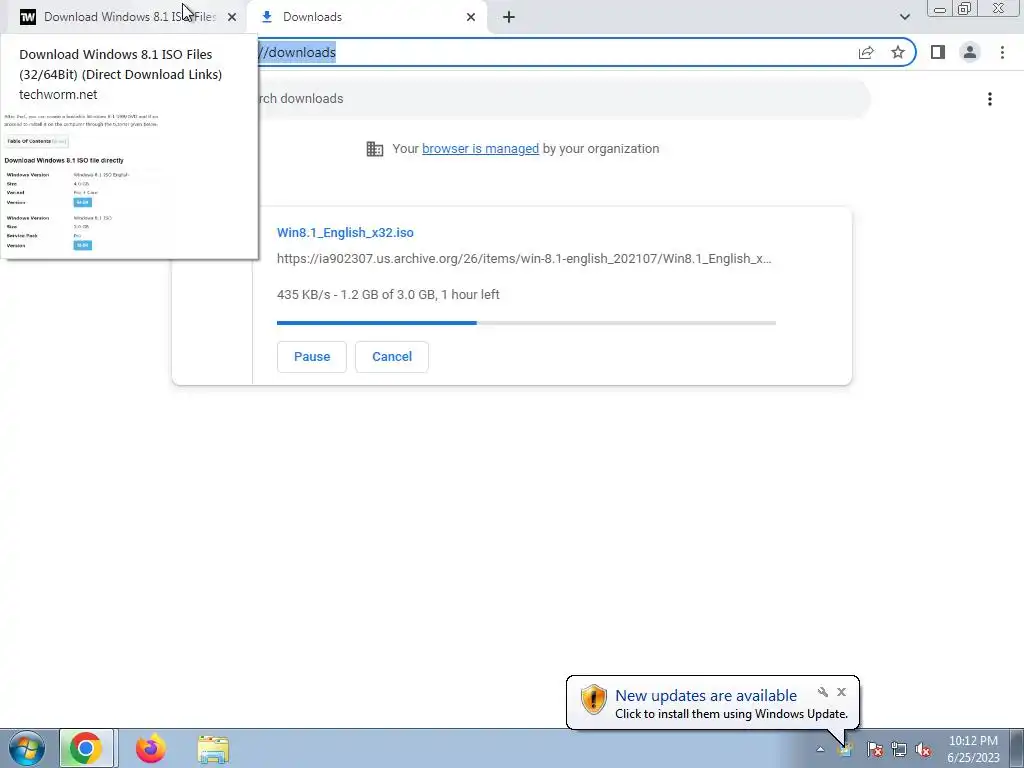The width and height of the screenshot is (1024, 768).
Task: Click the network status tray icon
Action: [899, 750]
